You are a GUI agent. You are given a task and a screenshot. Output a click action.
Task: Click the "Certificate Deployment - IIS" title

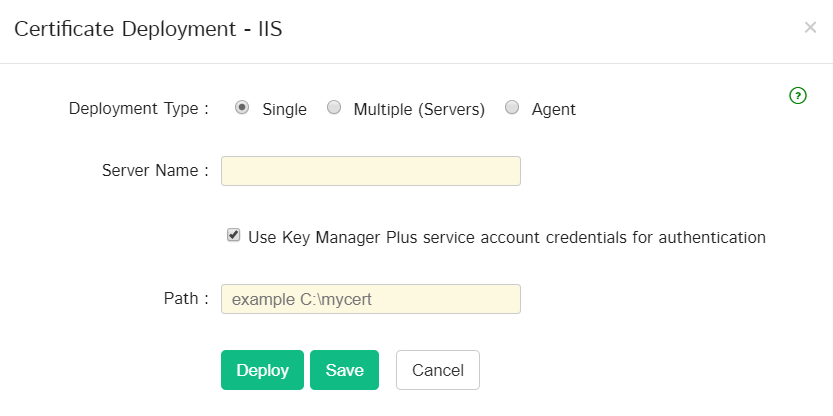tap(148, 29)
